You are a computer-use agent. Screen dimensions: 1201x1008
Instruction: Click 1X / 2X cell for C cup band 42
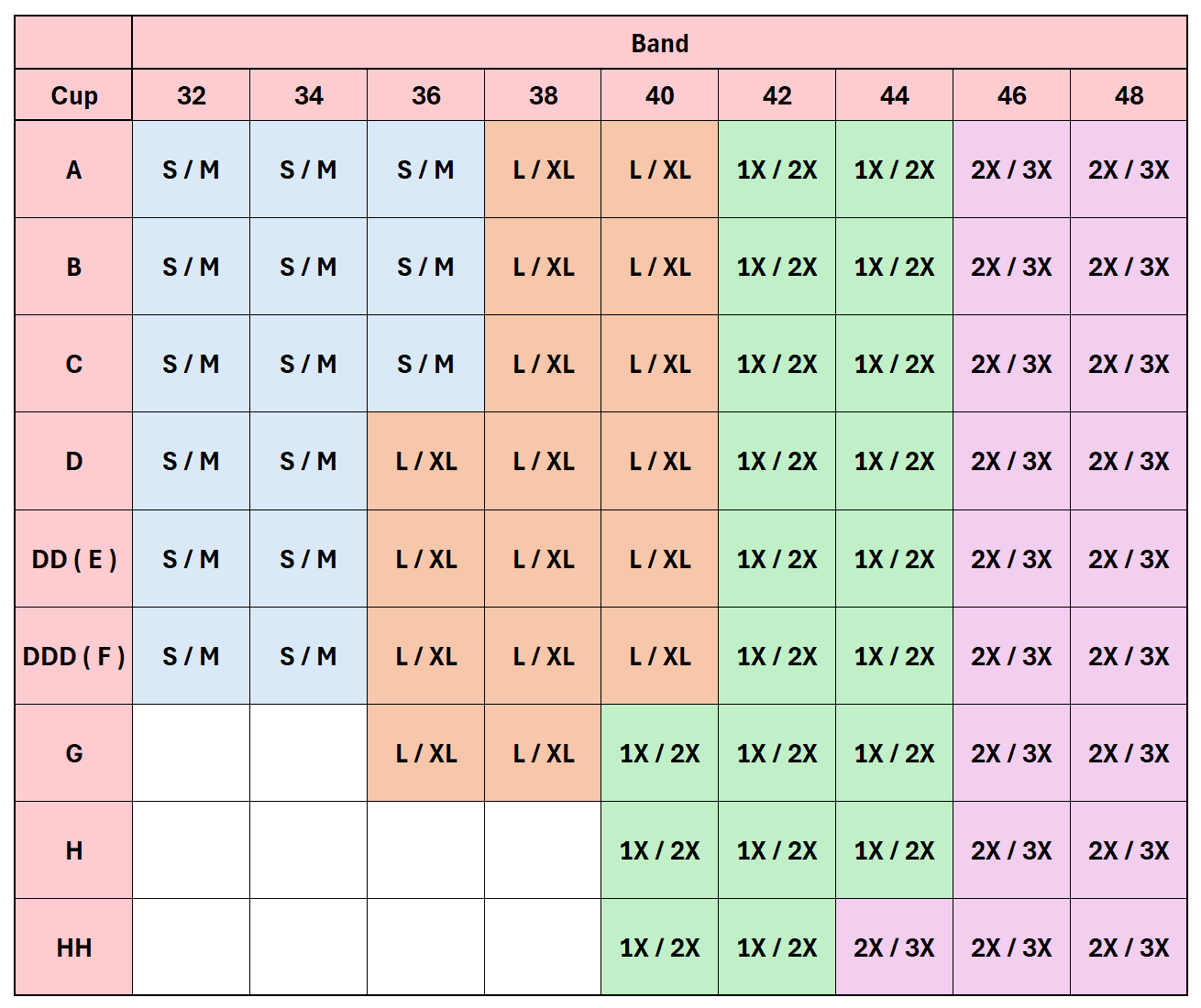[x=777, y=364]
